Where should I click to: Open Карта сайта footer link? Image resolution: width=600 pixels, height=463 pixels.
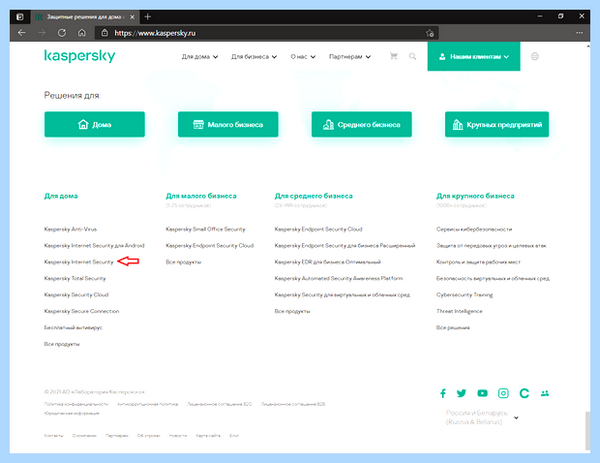pos(208,435)
